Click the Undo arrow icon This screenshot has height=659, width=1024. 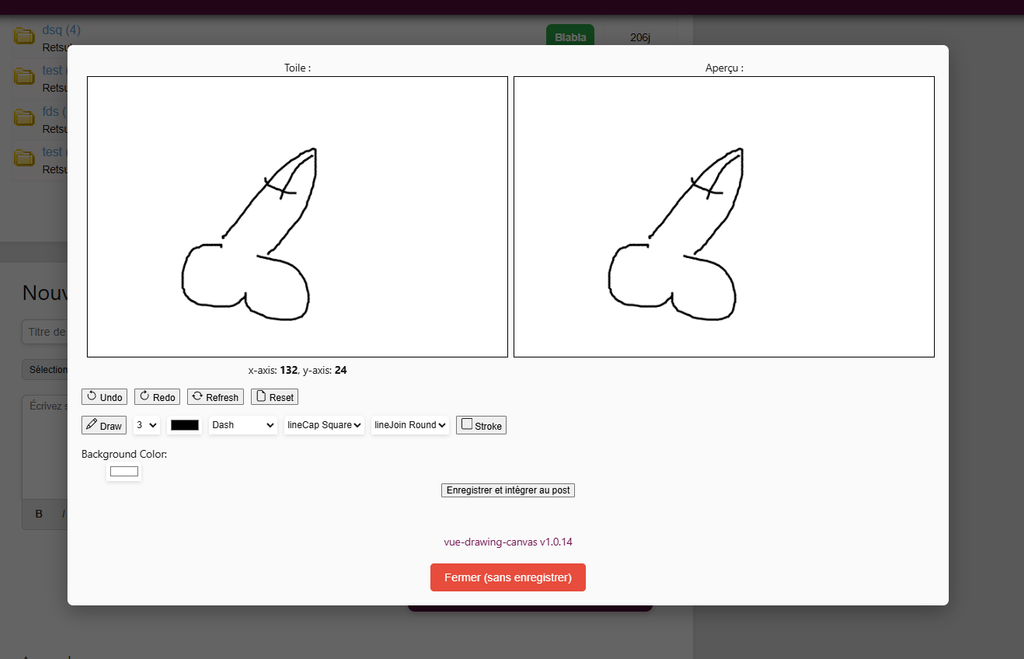click(92, 397)
